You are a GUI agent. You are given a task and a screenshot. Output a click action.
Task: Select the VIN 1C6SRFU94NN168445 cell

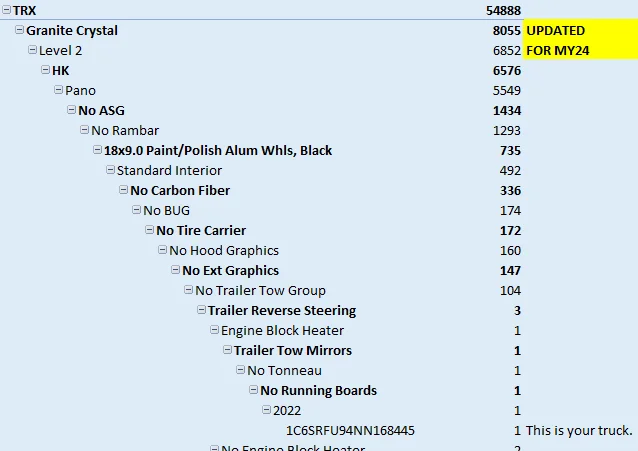(350, 430)
